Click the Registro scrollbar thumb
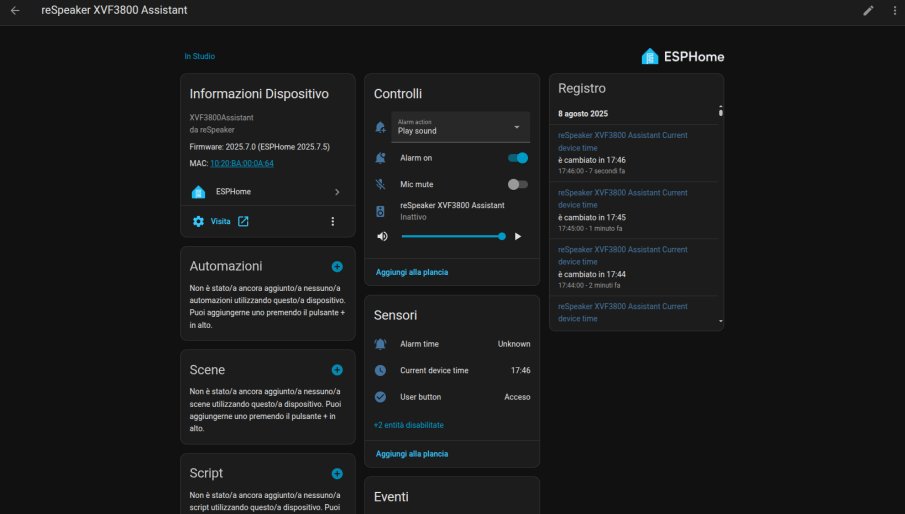Image resolution: width=905 pixels, height=514 pixels. (720, 111)
